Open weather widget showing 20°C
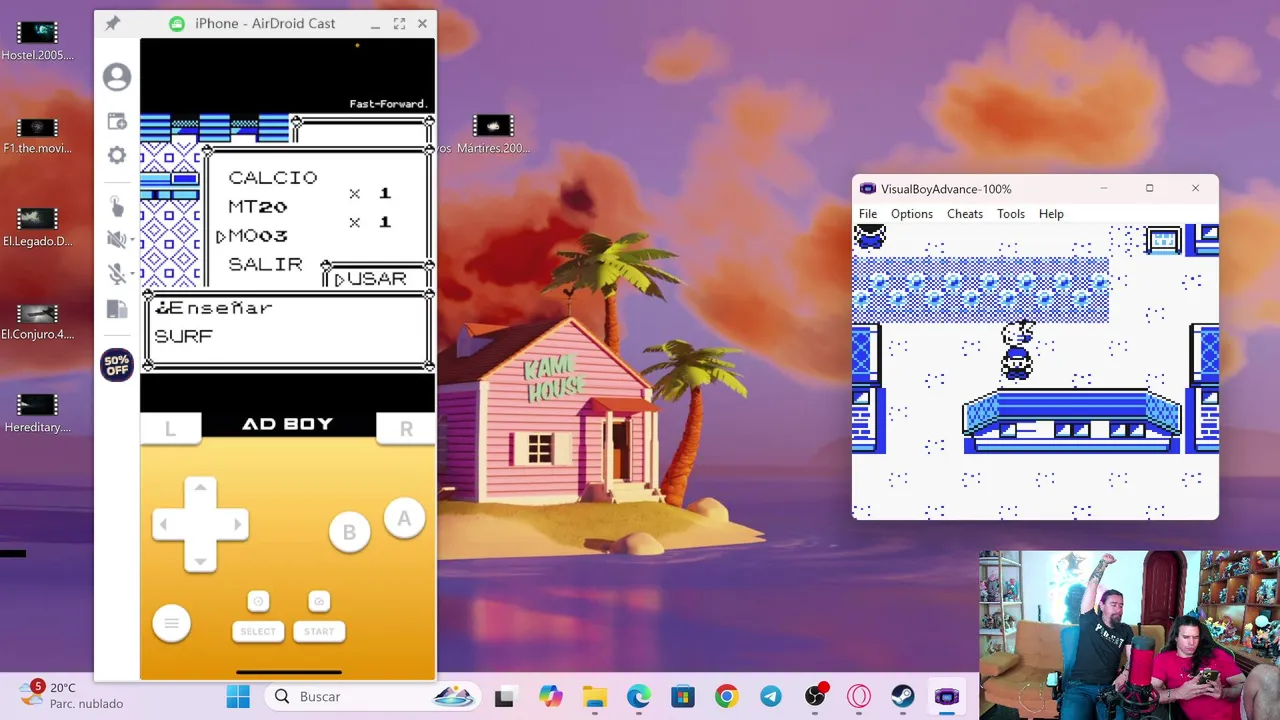Viewport: 1280px width, 720px height. tap(70, 695)
